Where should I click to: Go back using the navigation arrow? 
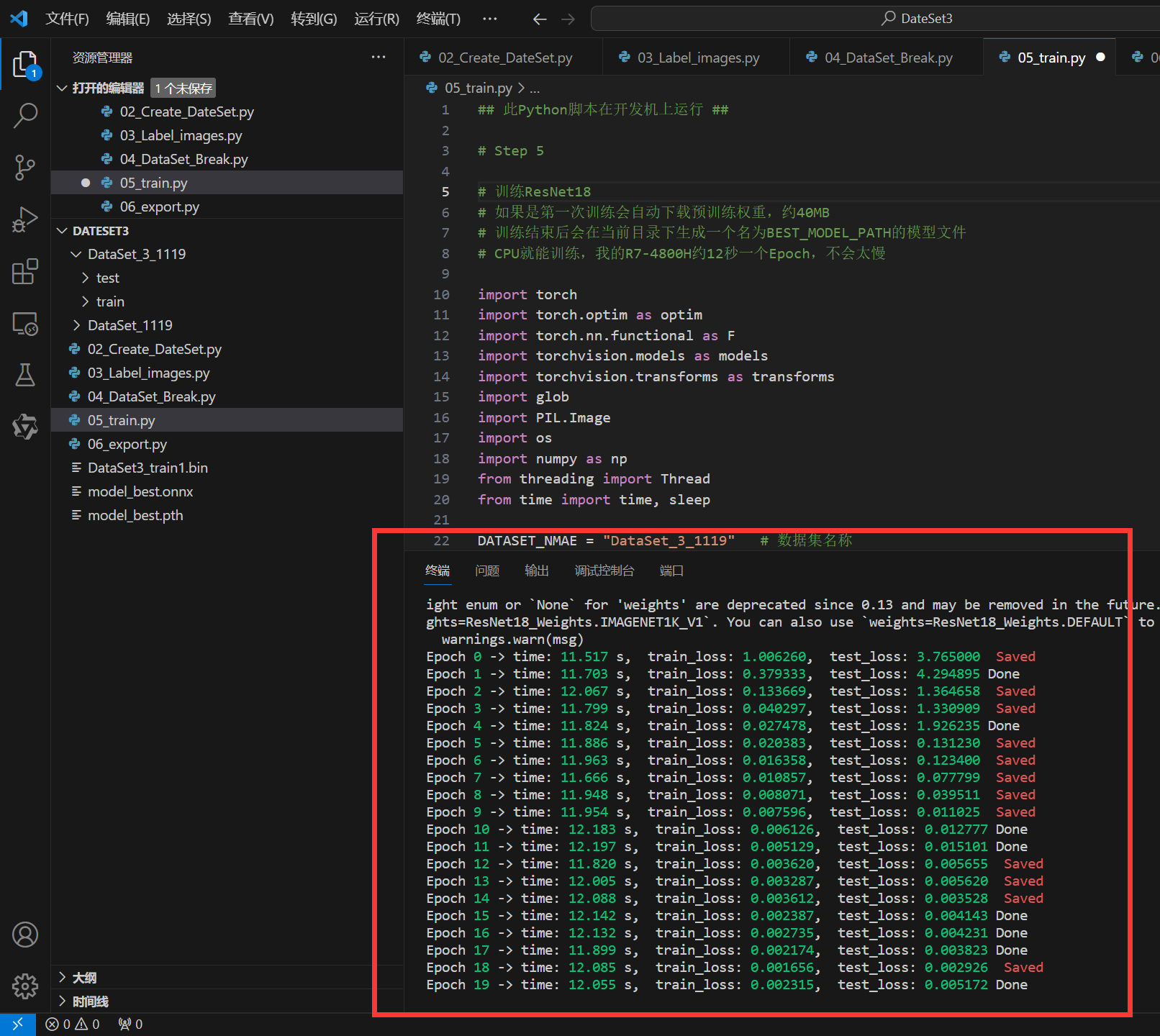coord(540,19)
